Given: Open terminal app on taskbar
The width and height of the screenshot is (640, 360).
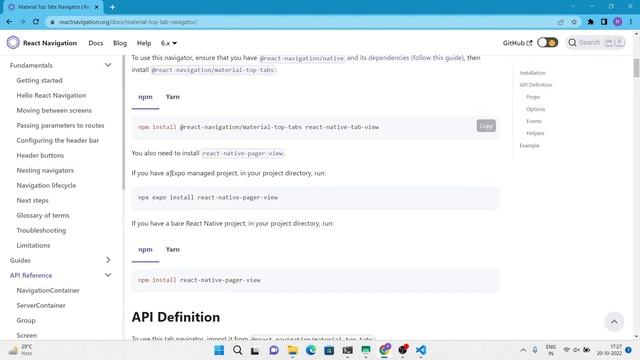Looking at the screenshot, I should coord(347,350).
